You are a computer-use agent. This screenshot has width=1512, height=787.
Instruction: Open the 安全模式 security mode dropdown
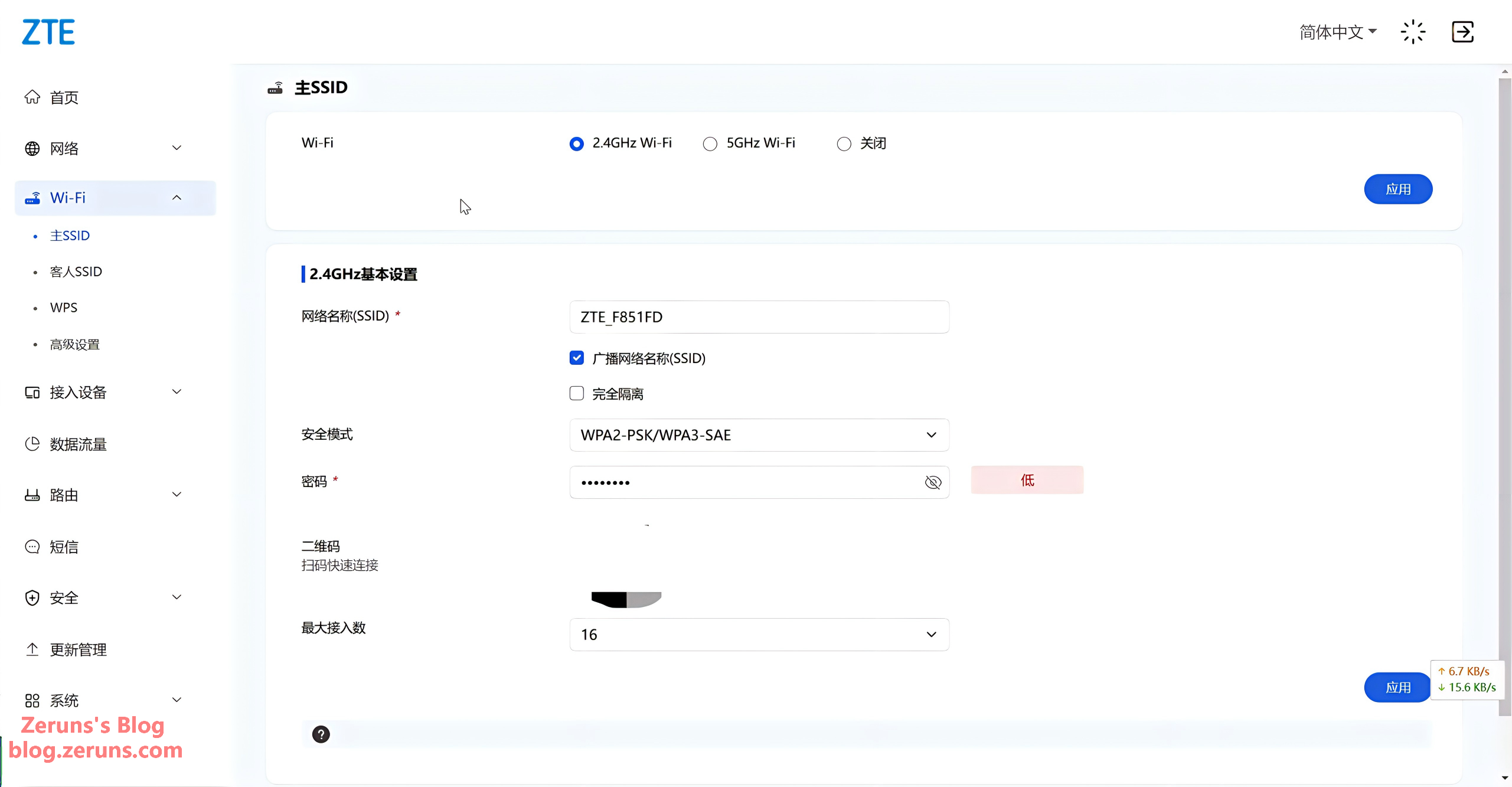[759, 435]
